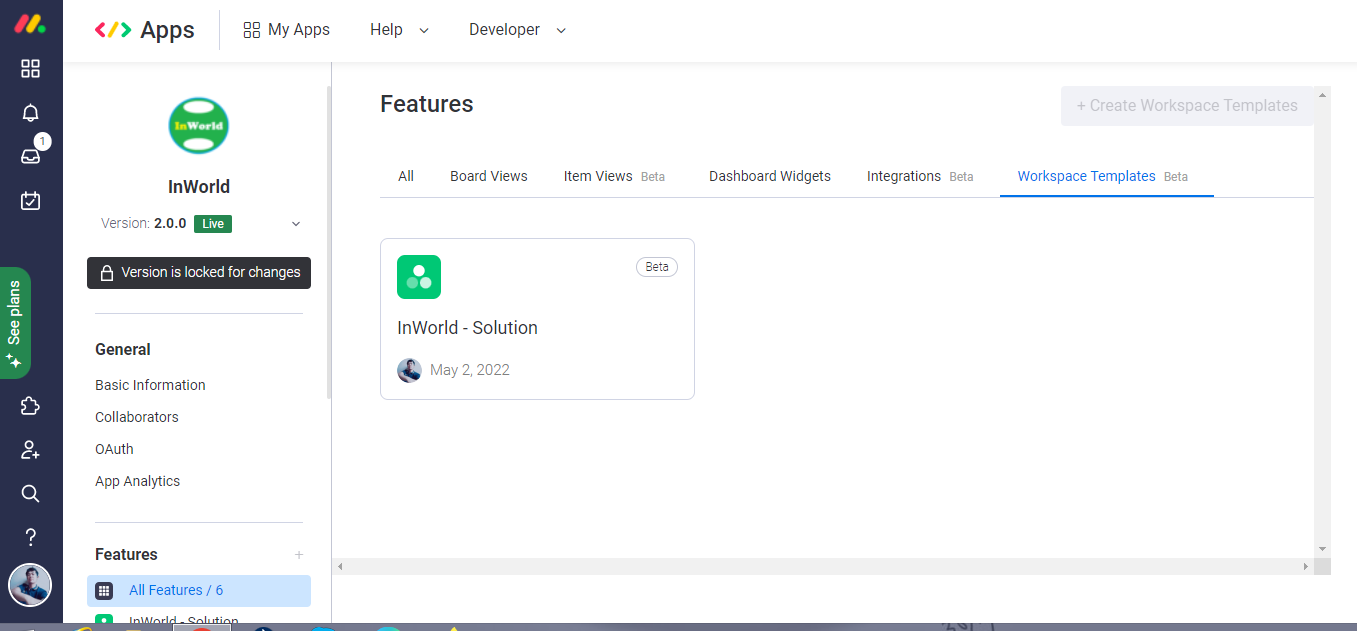This screenshot has height=631, width=1357.
Task: Click the Live version badge
Action: (213, 224)
